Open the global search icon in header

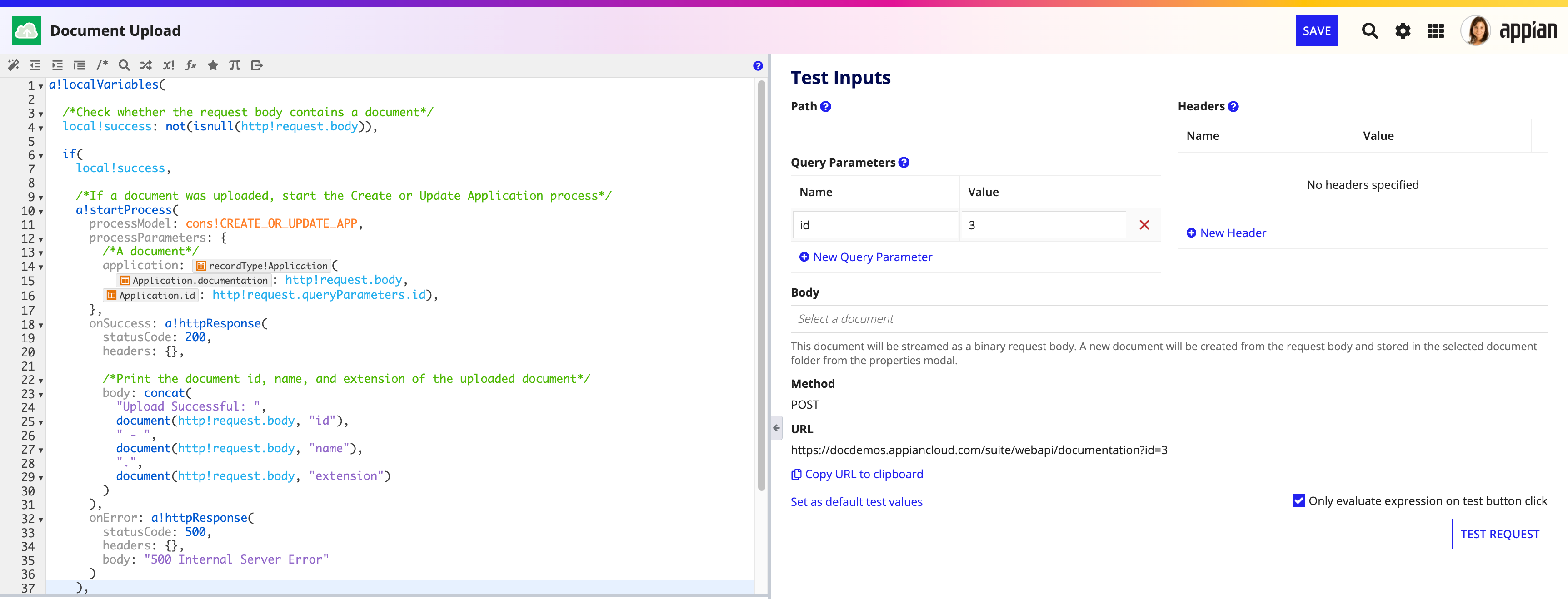click(x=1369, y=30)
